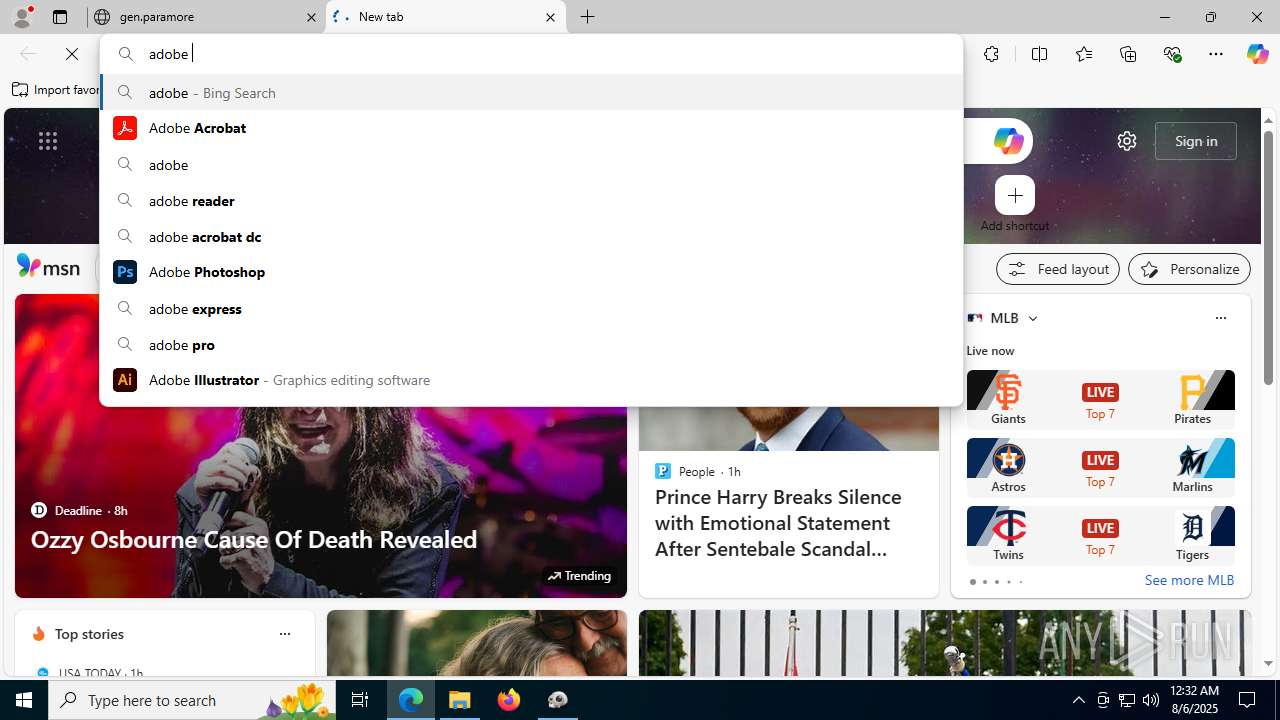Close the New tab tab
1280x720 pixels.
pos(550,17)
